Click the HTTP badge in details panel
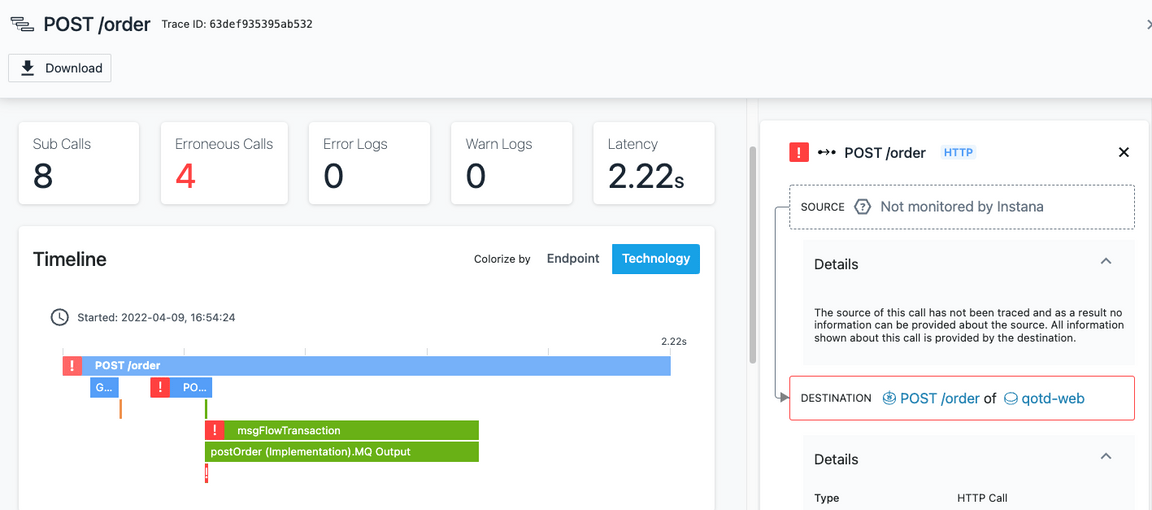The width and height of the screenshot is (1152, 510). click(958, 152)
